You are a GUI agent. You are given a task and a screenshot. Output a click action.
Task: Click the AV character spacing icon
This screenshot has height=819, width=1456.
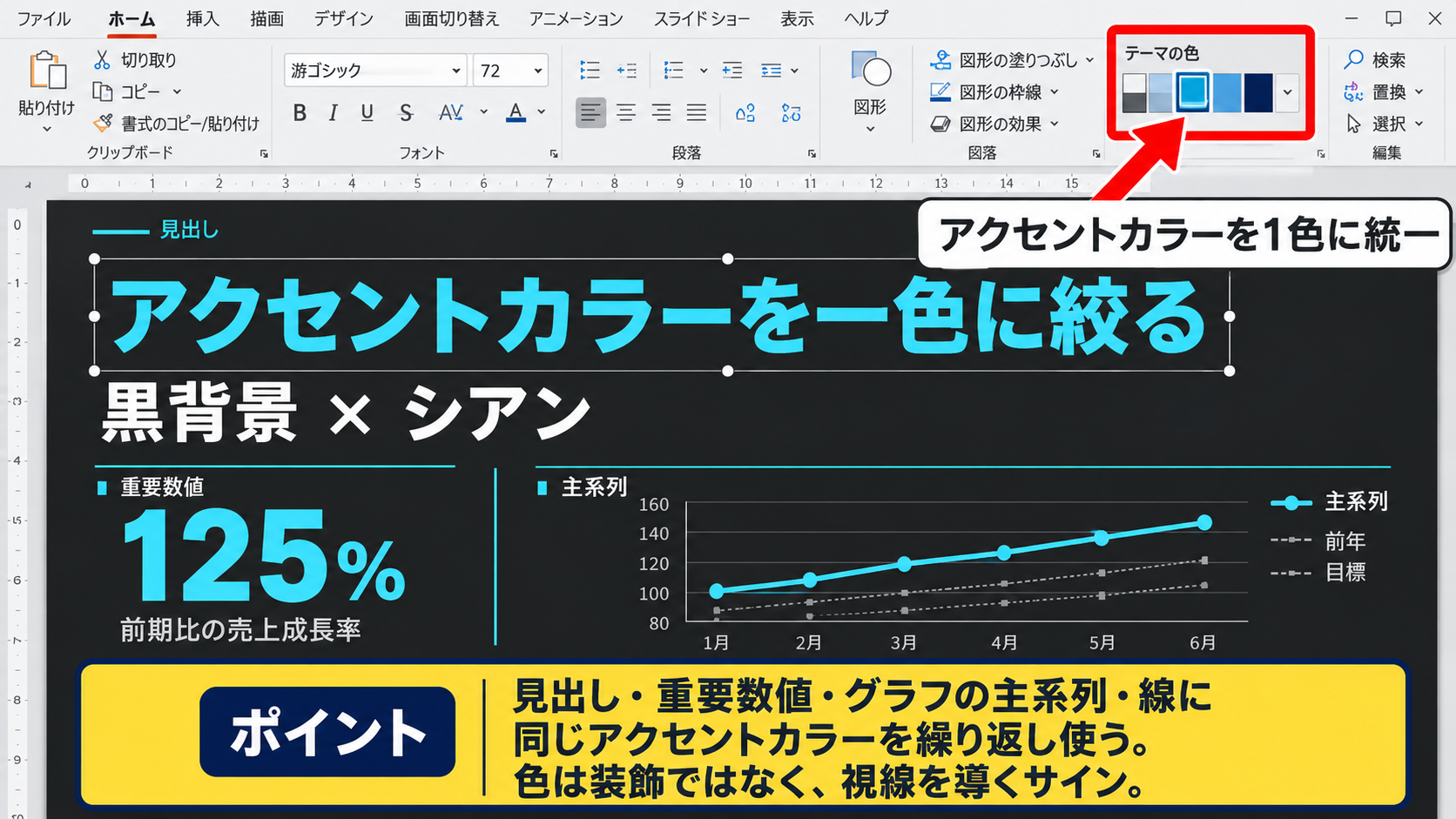click(x=450, y=112)
